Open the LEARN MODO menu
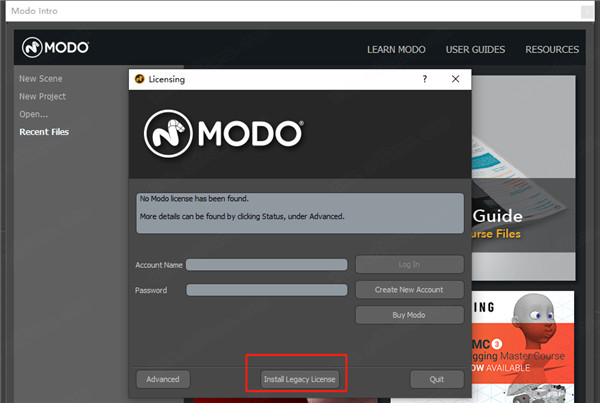600x403 pixels. click(396, 50)
